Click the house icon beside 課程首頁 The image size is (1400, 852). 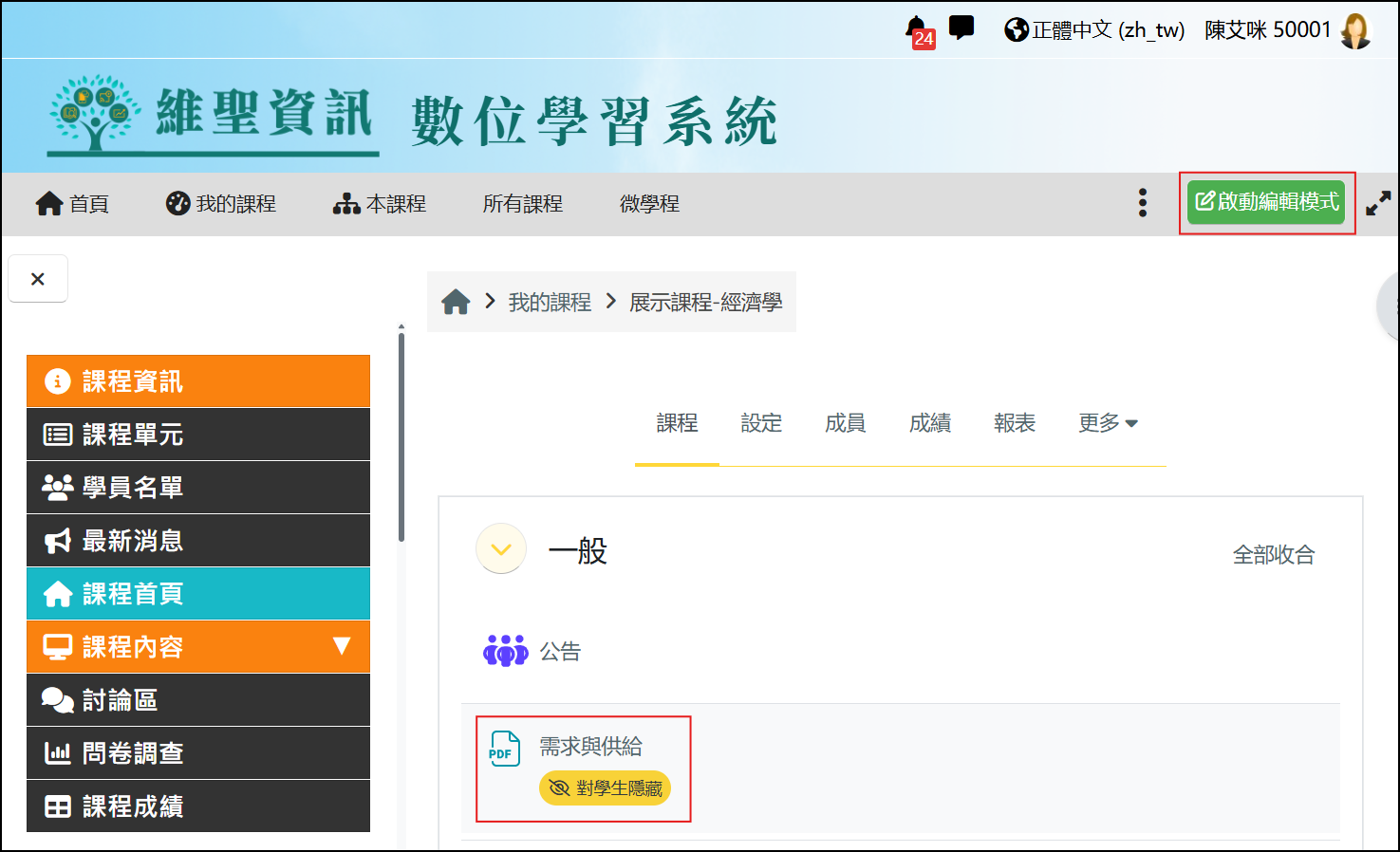[58, 594]
